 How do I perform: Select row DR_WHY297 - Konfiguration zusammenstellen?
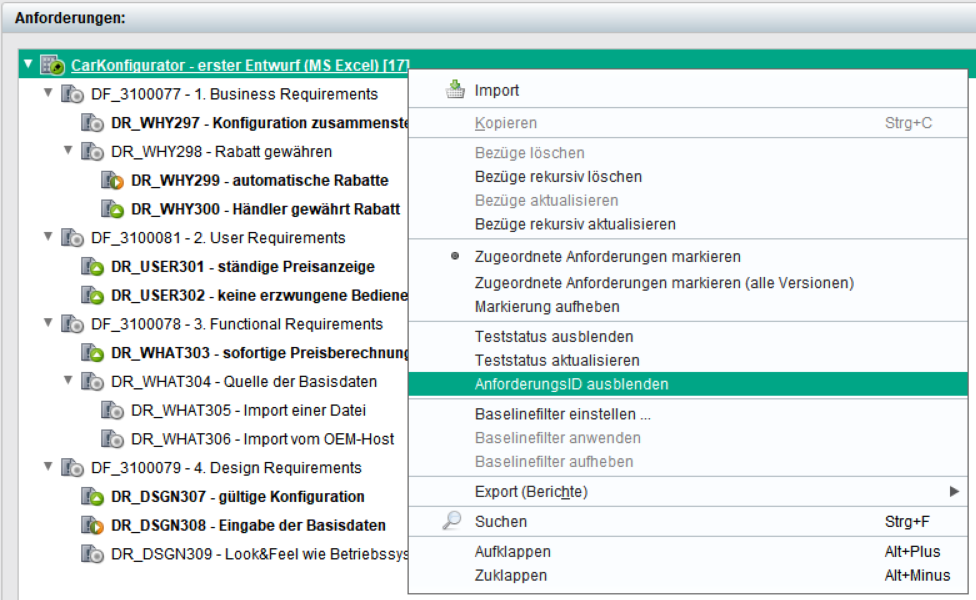pyautogui.click(x=260, y=123)
